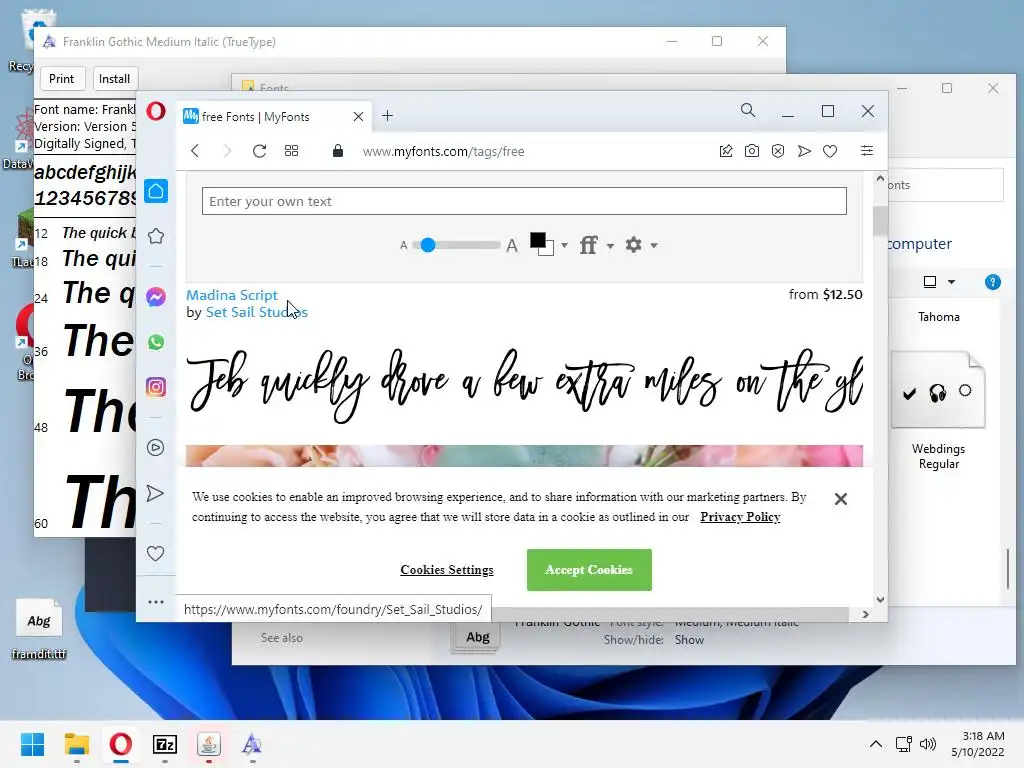Open the Bookmarks star in the Opera sidebar
This screenshot has width=1024, height=768.
156,236
